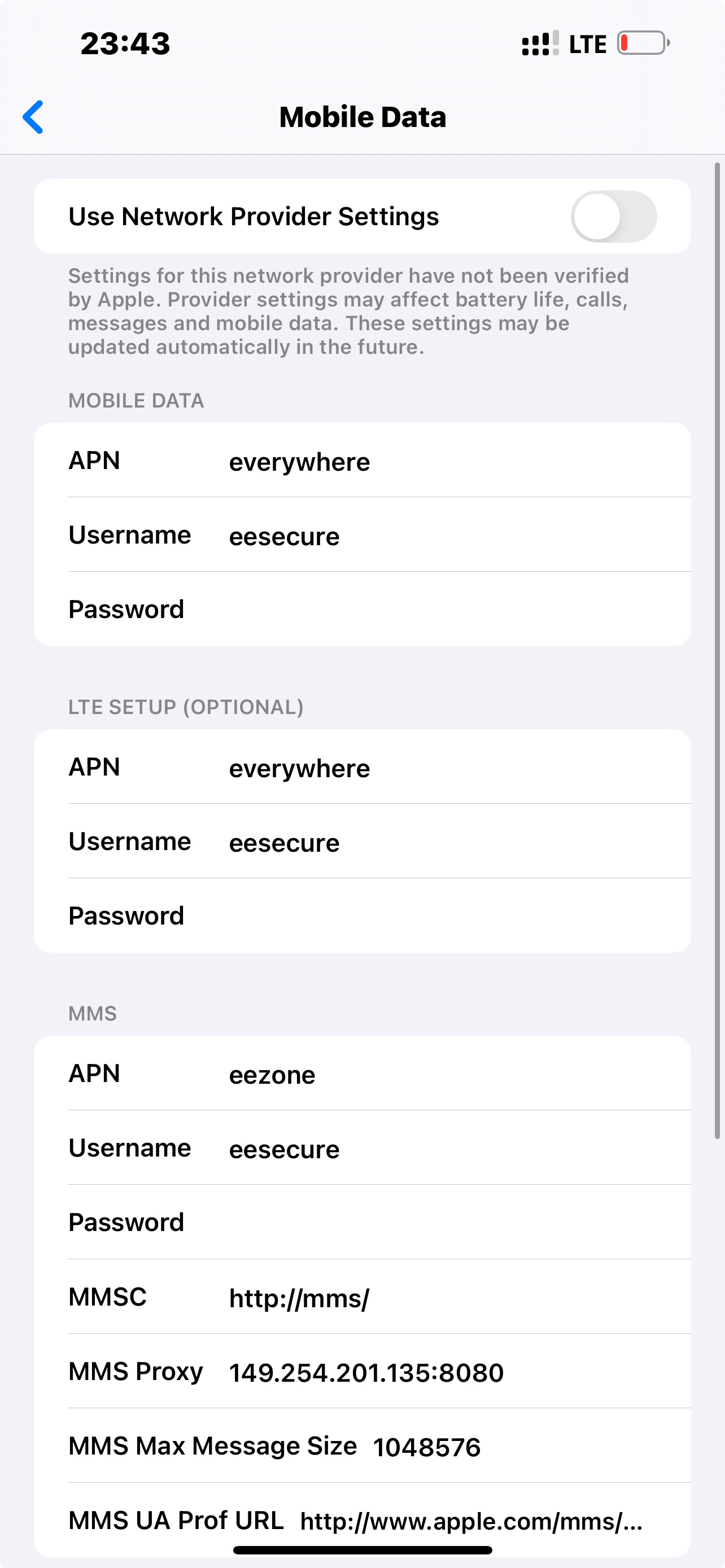Edit Mobile Data Username eesecure
Screen dimensions: 725x1568
[362, 535]
